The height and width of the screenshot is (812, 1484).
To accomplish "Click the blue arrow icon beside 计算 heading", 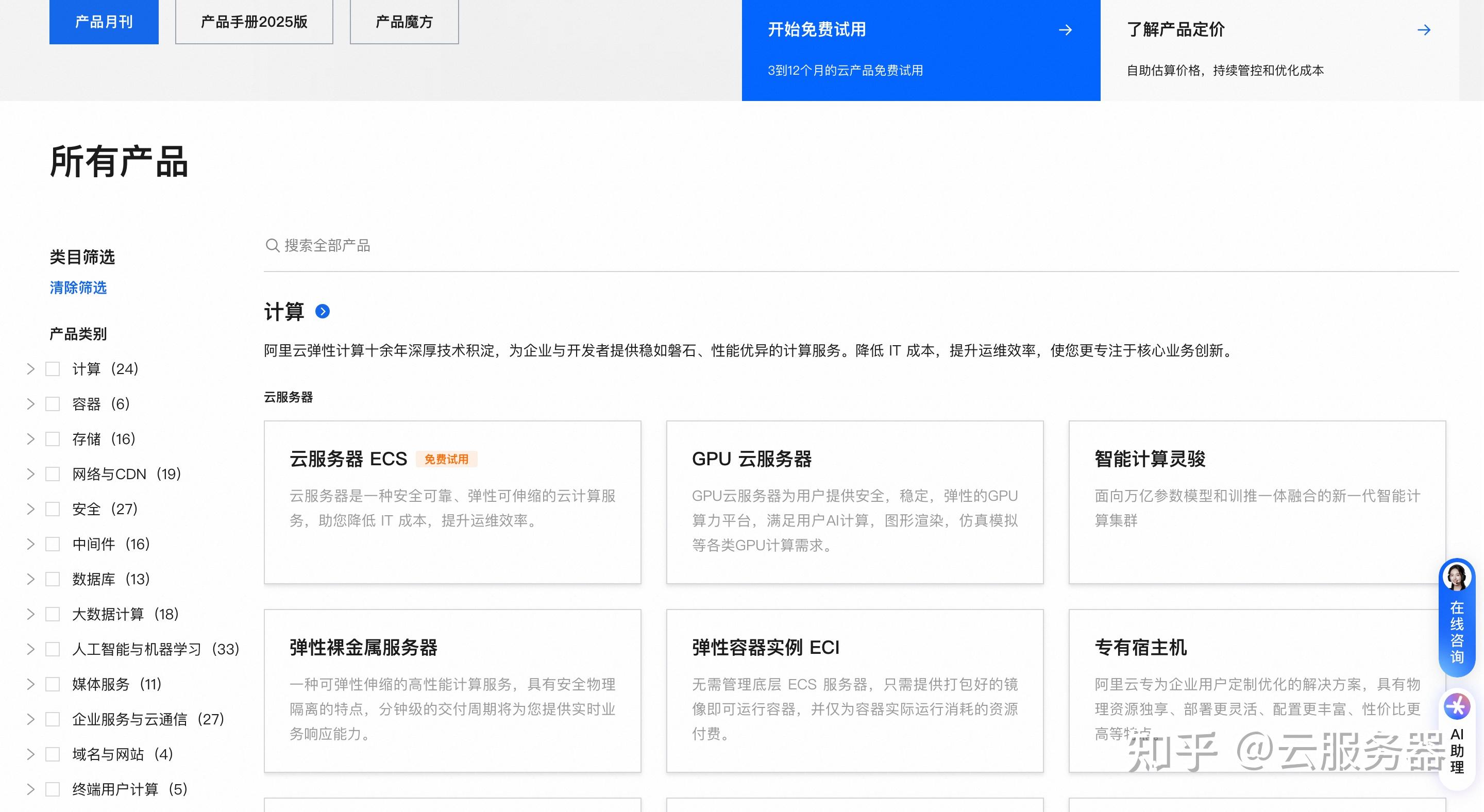I will [x=322, y=312].
